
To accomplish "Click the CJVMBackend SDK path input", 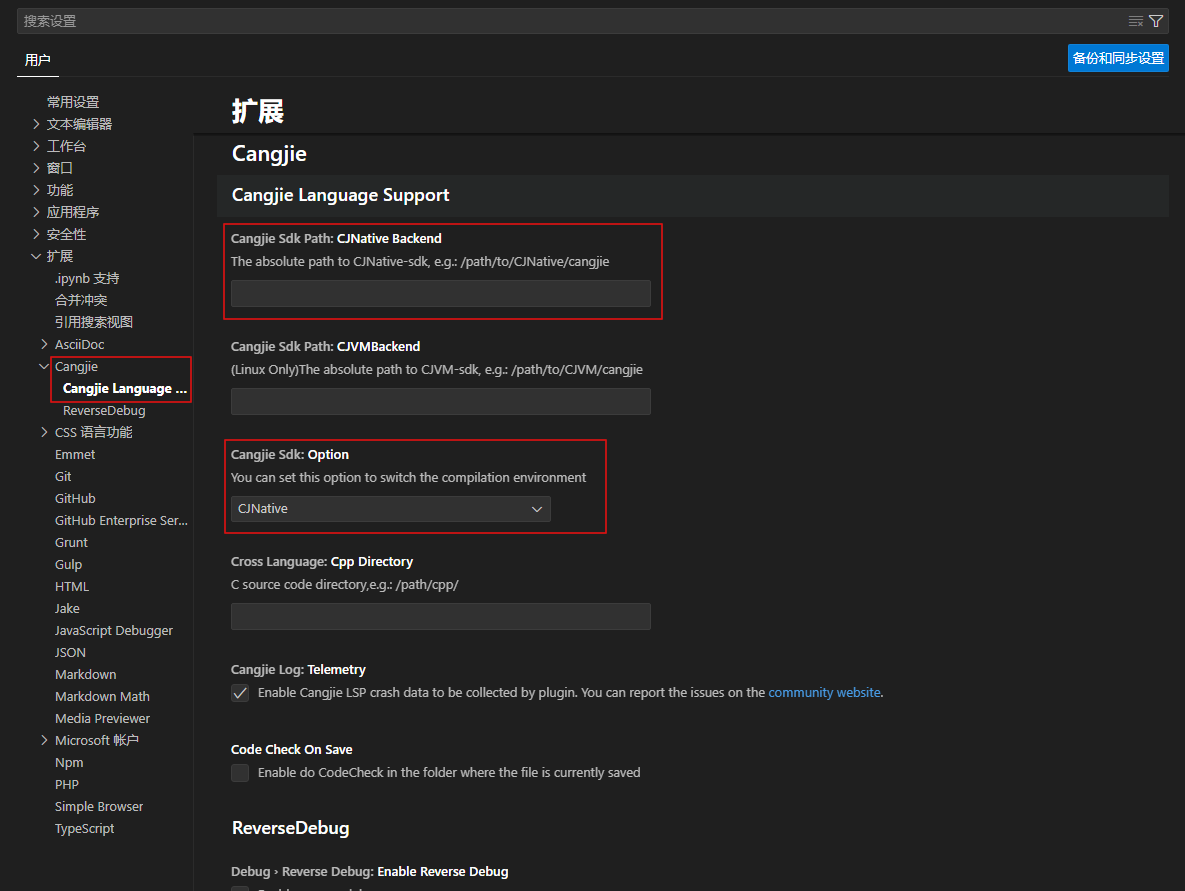I will [440, 401].
